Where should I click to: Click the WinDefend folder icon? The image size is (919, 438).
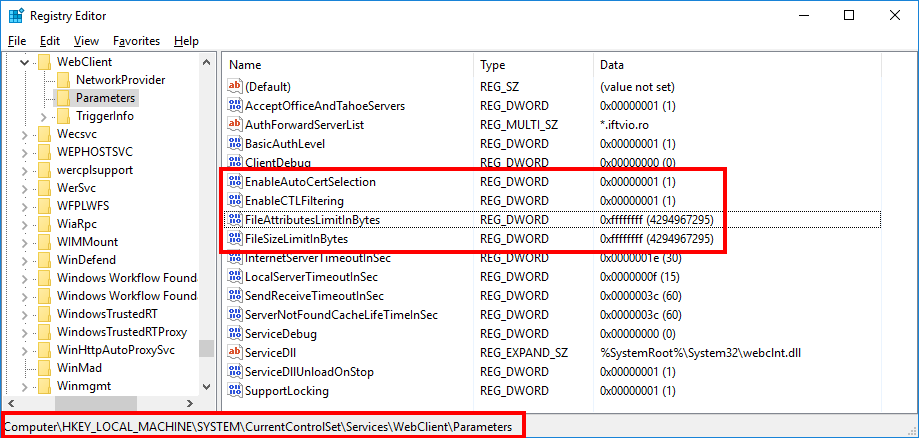(x=44, y=260)
